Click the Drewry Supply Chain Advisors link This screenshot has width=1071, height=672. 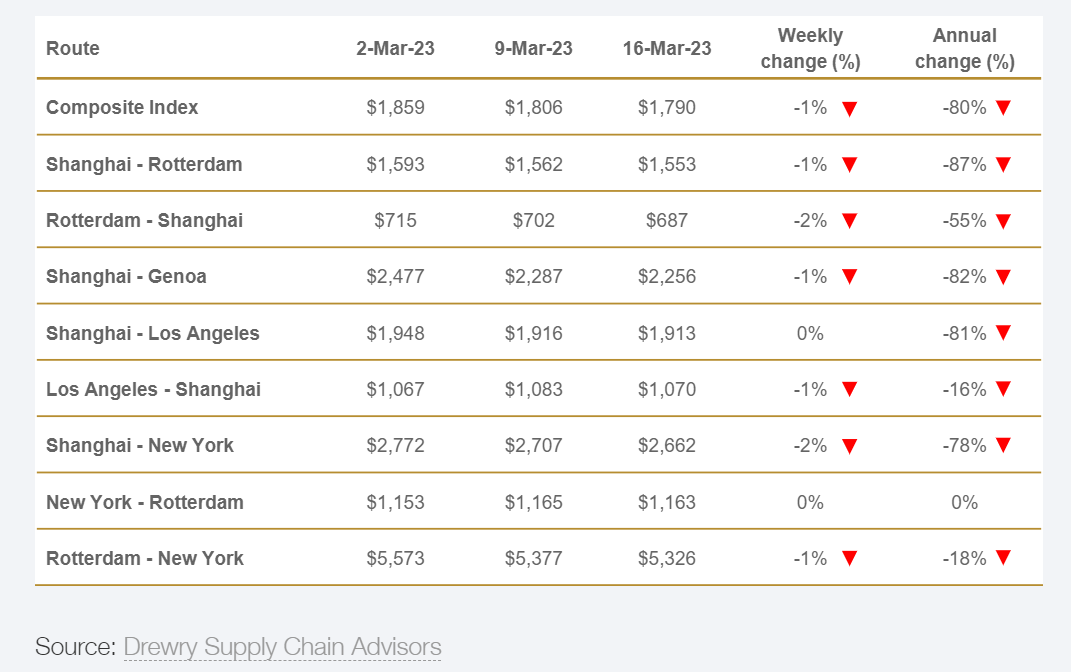click(x=282, y=646)
